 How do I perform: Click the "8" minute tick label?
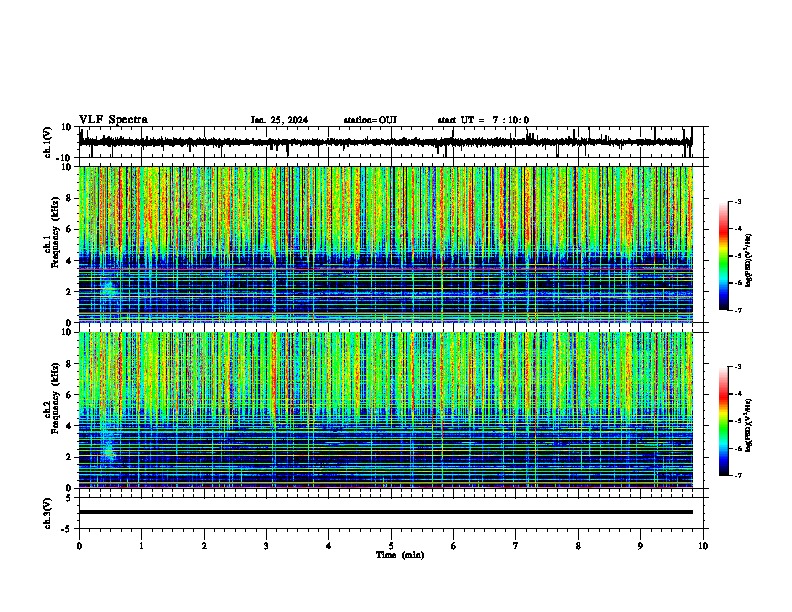[578, 546]
